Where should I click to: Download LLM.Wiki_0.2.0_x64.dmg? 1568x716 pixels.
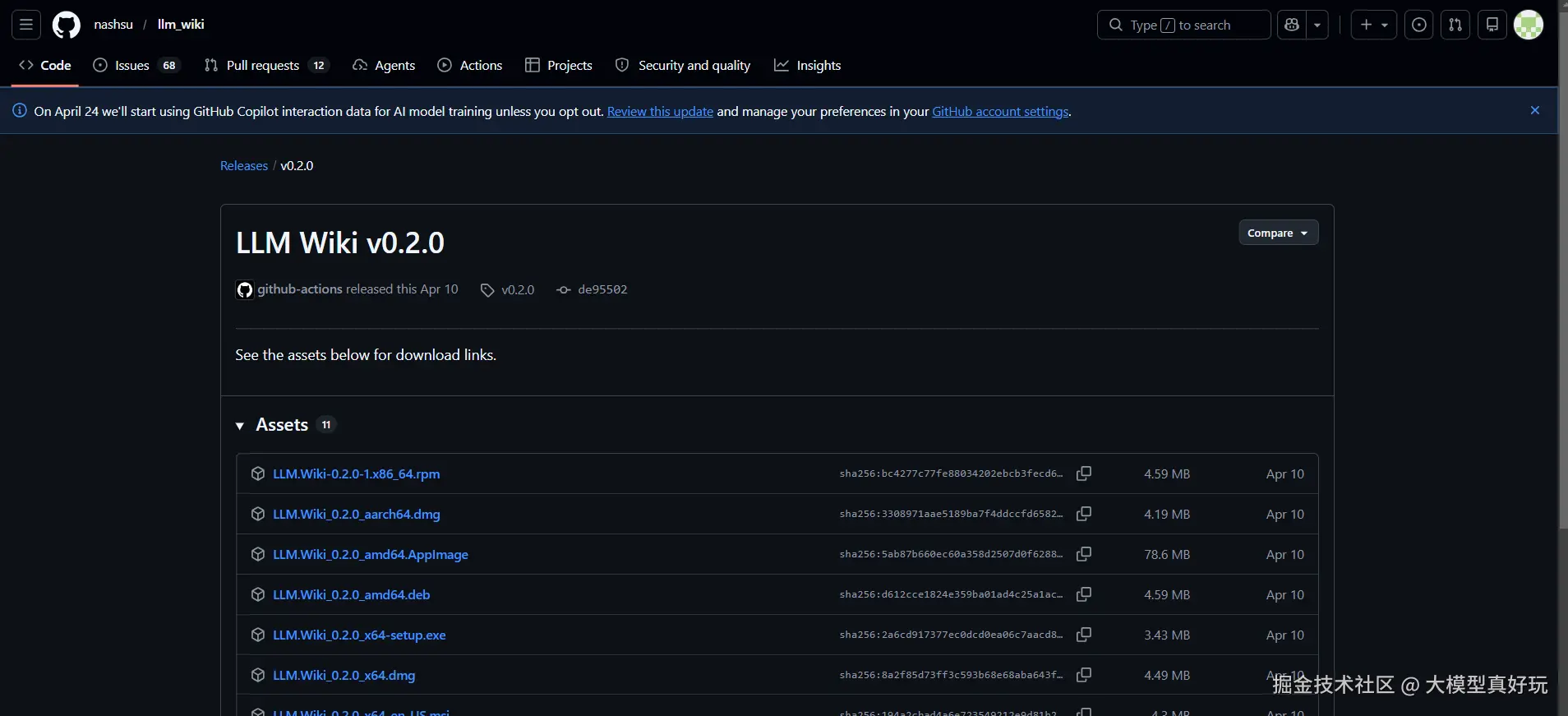[x=344, y=675]
